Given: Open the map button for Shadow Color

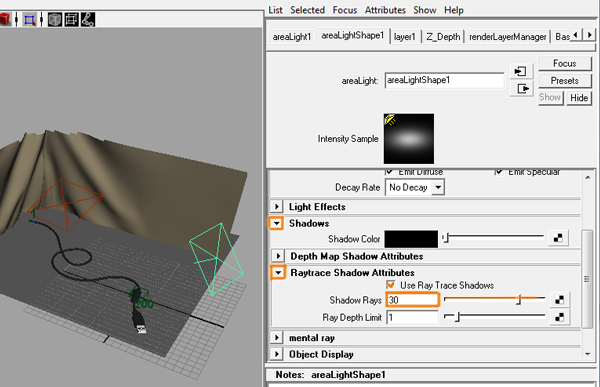Looking at the screenshot, I should (558, 238).
